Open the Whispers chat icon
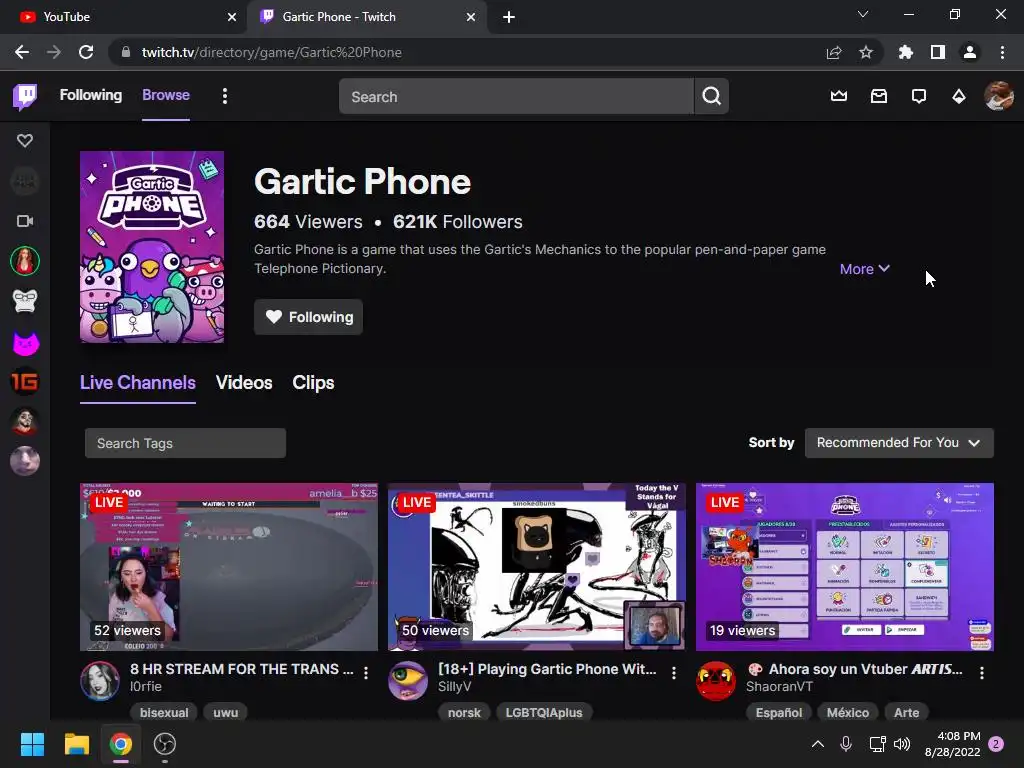This screenshot has height=768, width=1024. point(919,97)
